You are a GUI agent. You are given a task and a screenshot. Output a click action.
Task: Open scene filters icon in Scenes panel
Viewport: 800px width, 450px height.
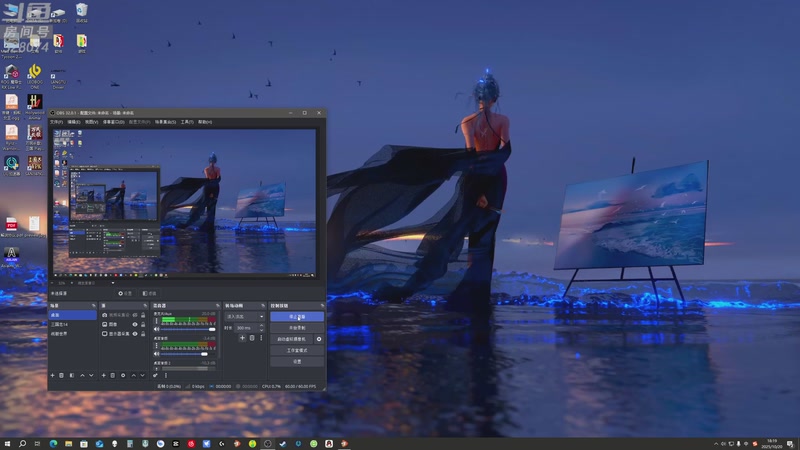(72, 376)
